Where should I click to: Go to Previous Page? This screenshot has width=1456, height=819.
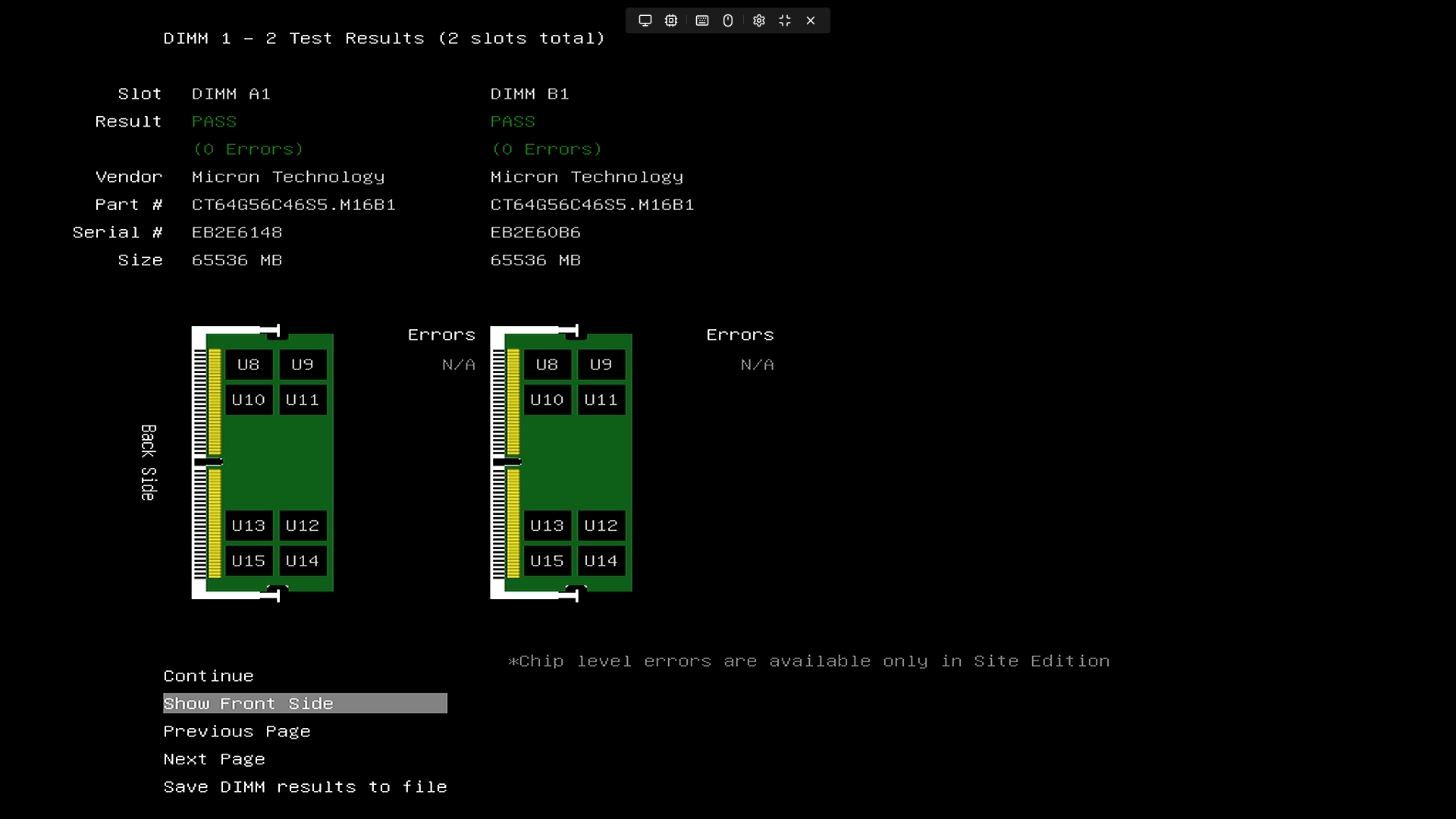point(237,732)
